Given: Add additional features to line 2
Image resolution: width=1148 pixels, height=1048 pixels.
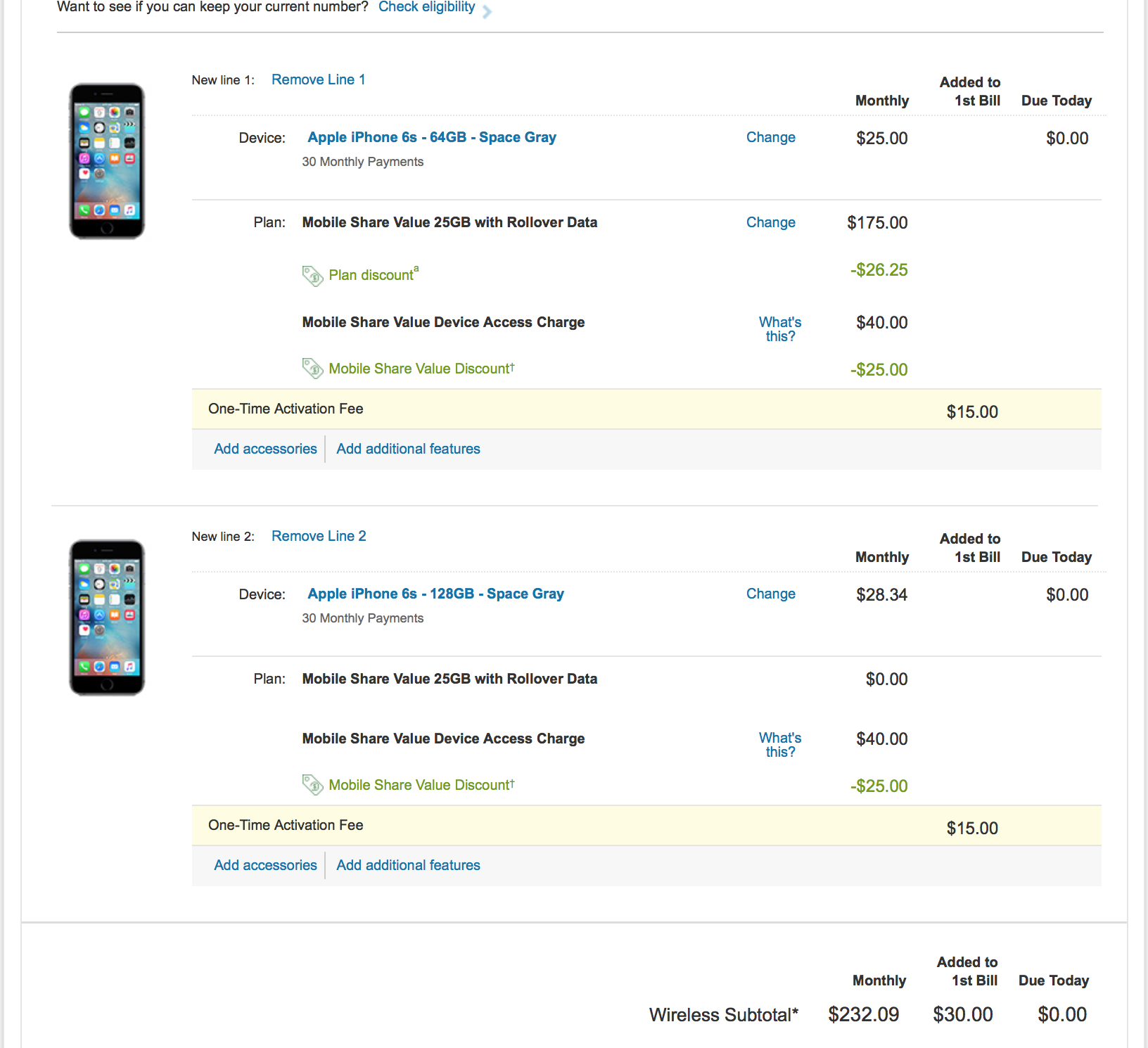Looking at the screenshot, I should [408, 866].
